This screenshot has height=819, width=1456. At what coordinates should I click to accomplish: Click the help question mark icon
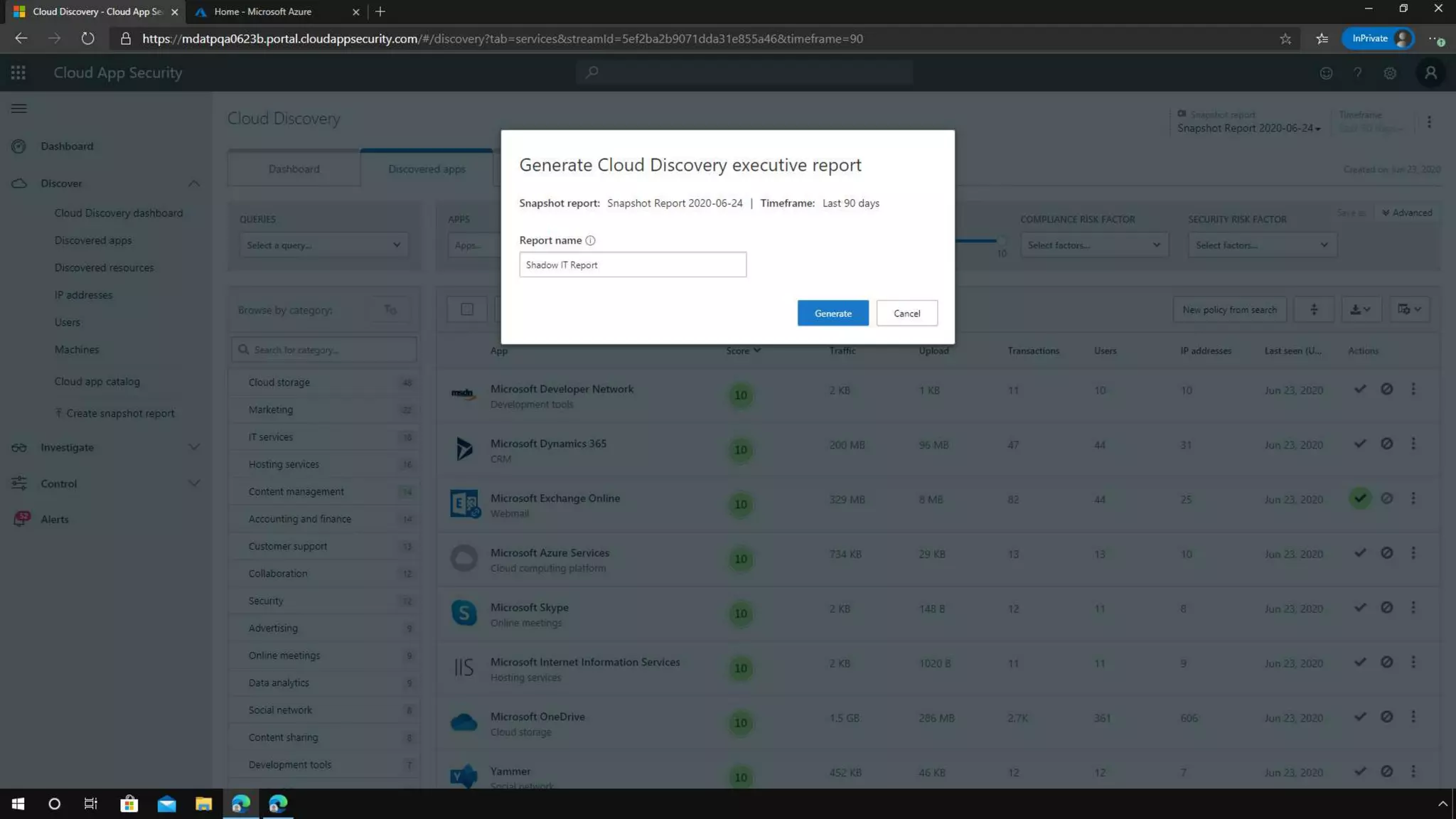1357,73
